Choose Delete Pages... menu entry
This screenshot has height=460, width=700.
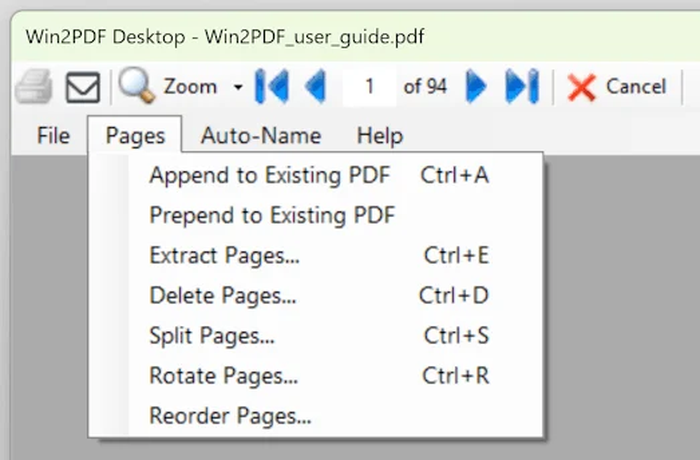coord(316,296)
